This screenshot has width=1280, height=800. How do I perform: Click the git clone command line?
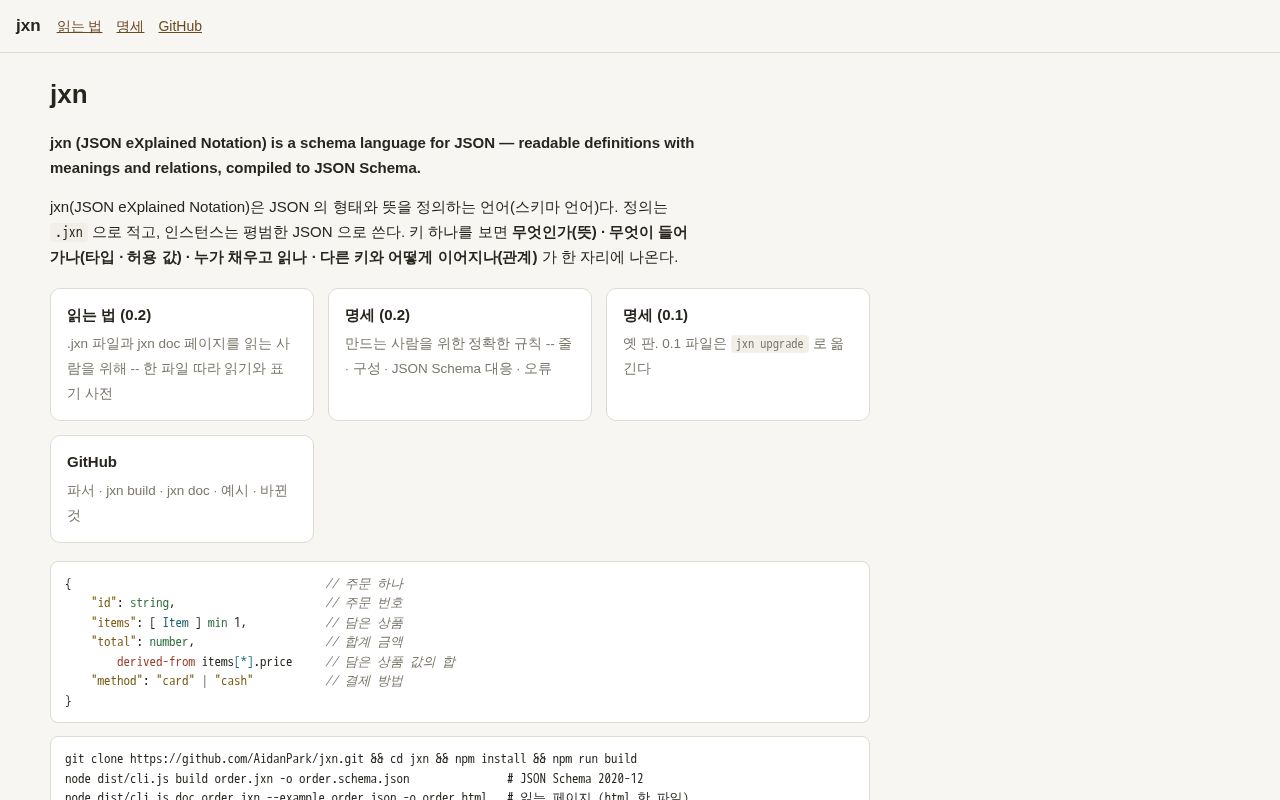pyautogui.click(x=351, y=759)
